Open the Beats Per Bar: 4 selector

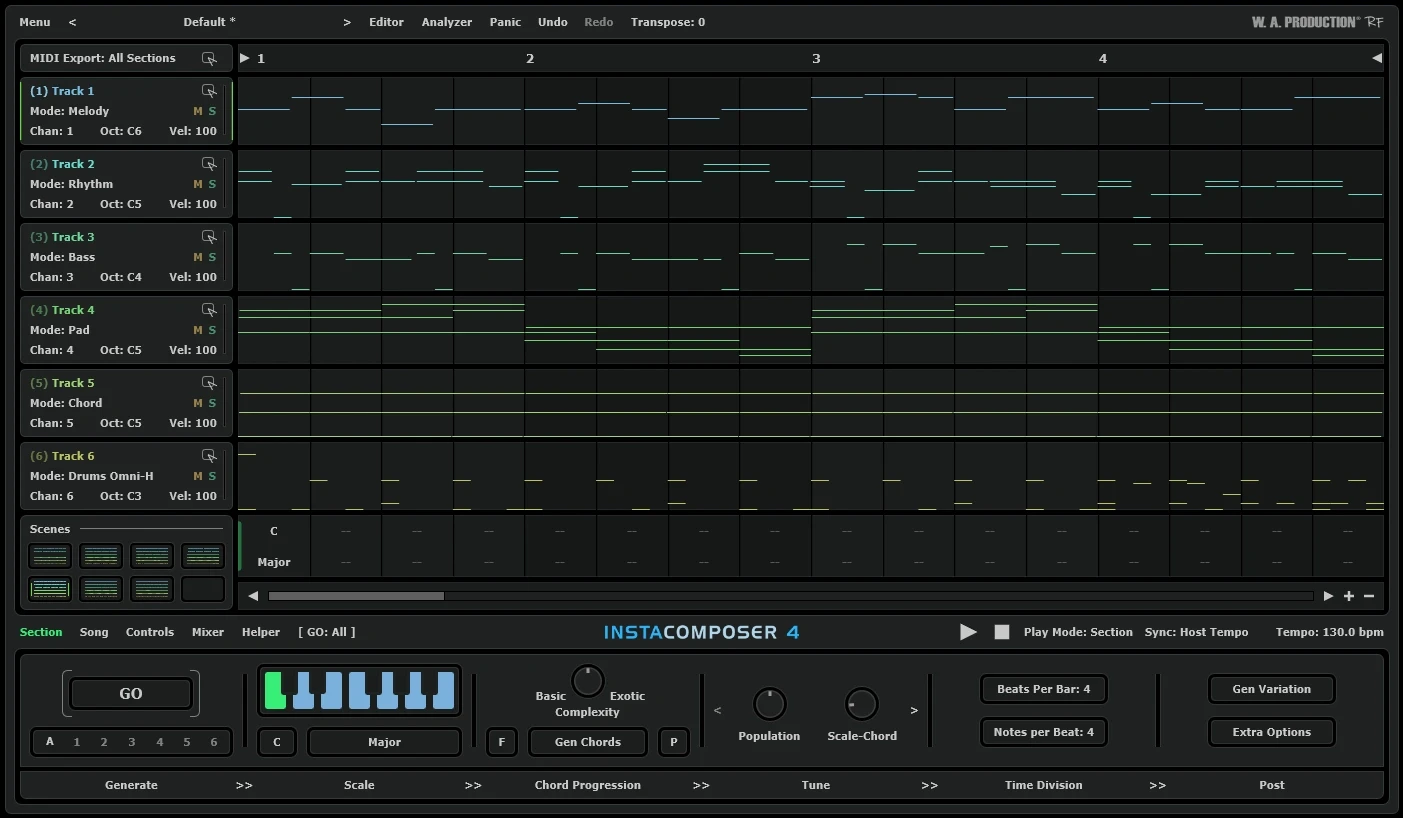tap(1043, 689)
